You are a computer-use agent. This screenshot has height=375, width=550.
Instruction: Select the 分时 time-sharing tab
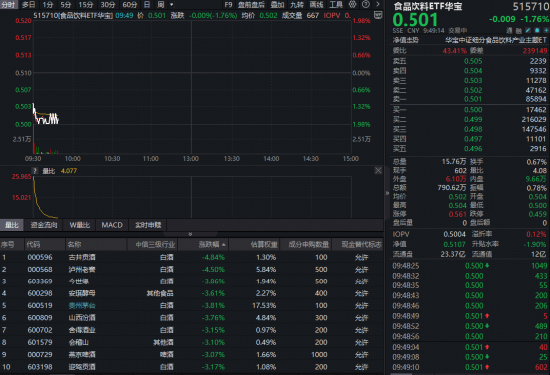coord(8,5)
